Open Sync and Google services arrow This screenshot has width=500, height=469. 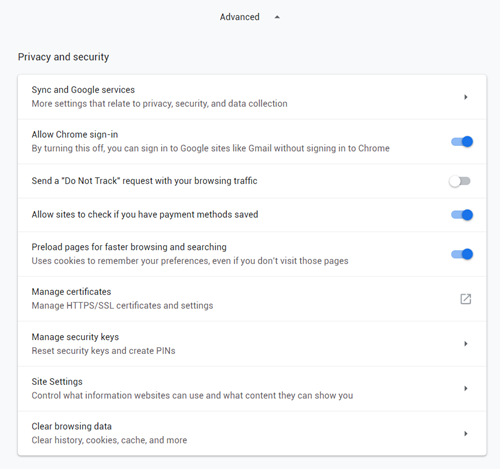click(x=466, y=97)
